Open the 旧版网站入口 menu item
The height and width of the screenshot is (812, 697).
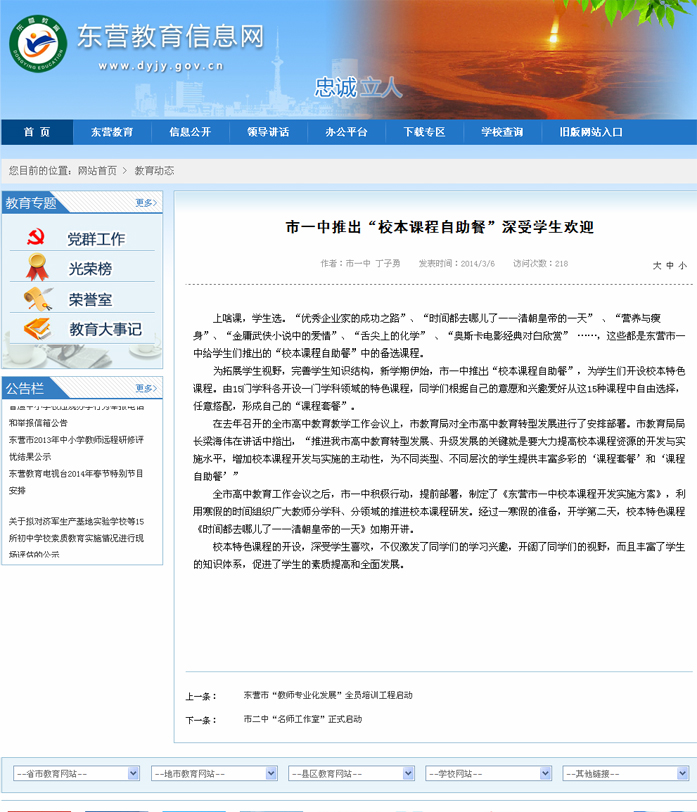pyautogui.click(x=591, y=132)
